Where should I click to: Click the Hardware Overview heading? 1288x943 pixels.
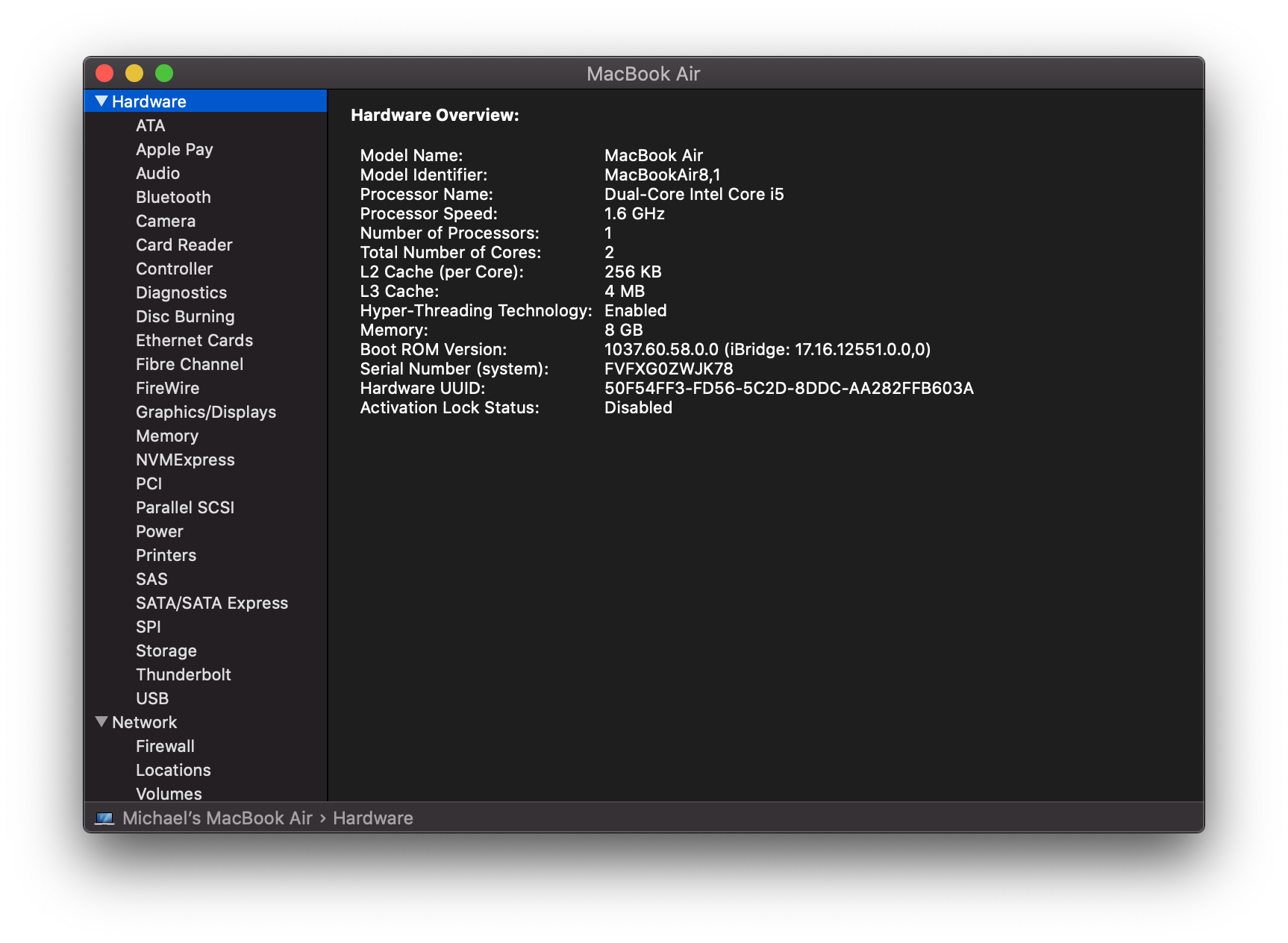click(x=435, y=115)
